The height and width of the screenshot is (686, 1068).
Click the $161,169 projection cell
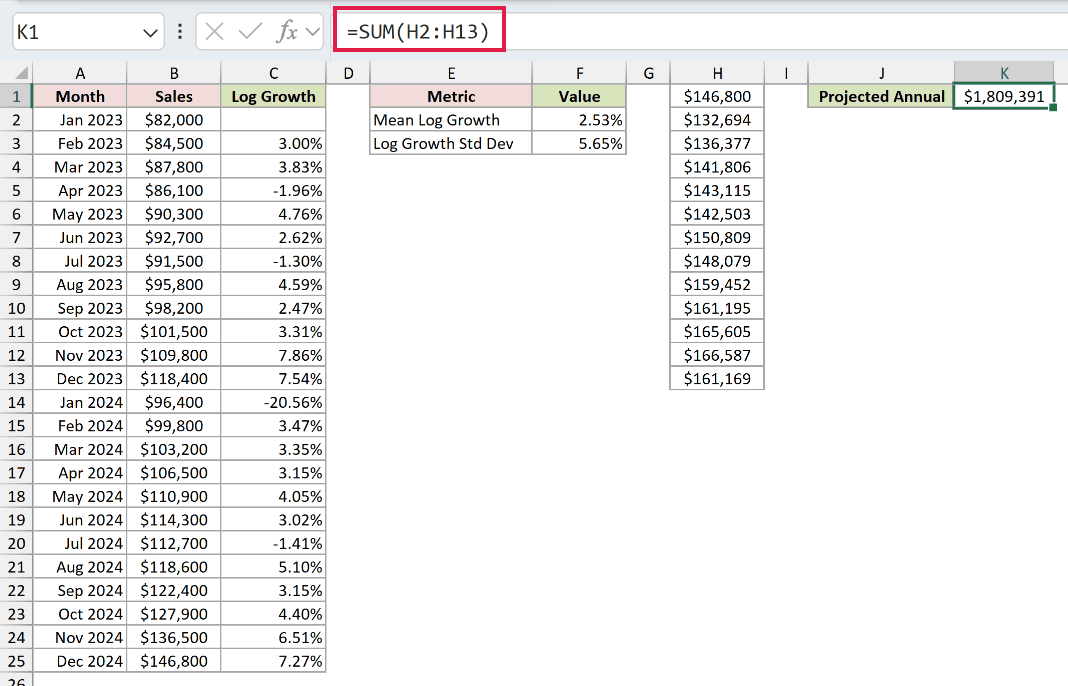click(x=717, y=378)
